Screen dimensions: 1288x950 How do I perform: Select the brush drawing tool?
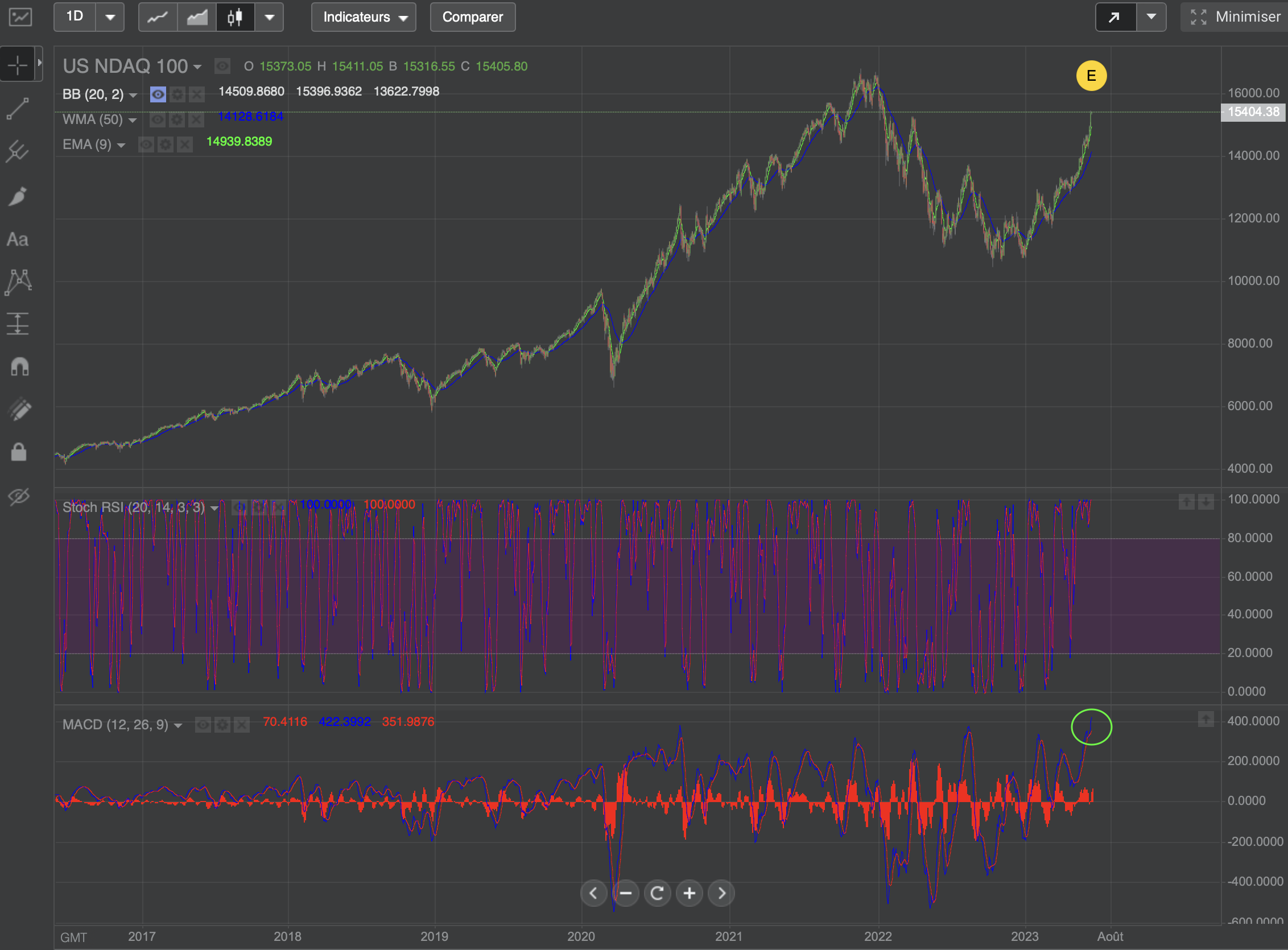[x=18, y=196]
